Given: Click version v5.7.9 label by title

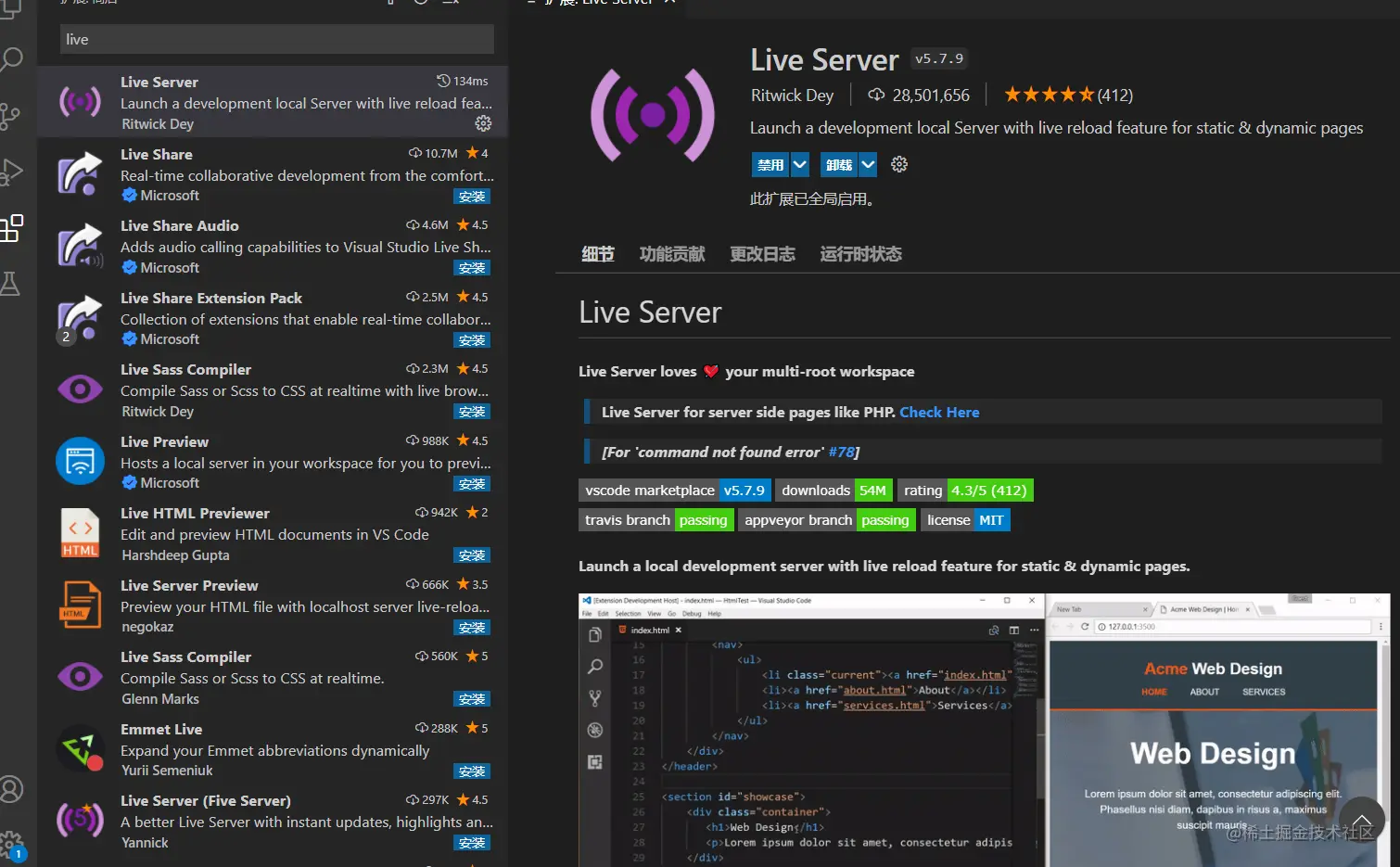Looking at the screenshot, I should [x=939, y=58].
